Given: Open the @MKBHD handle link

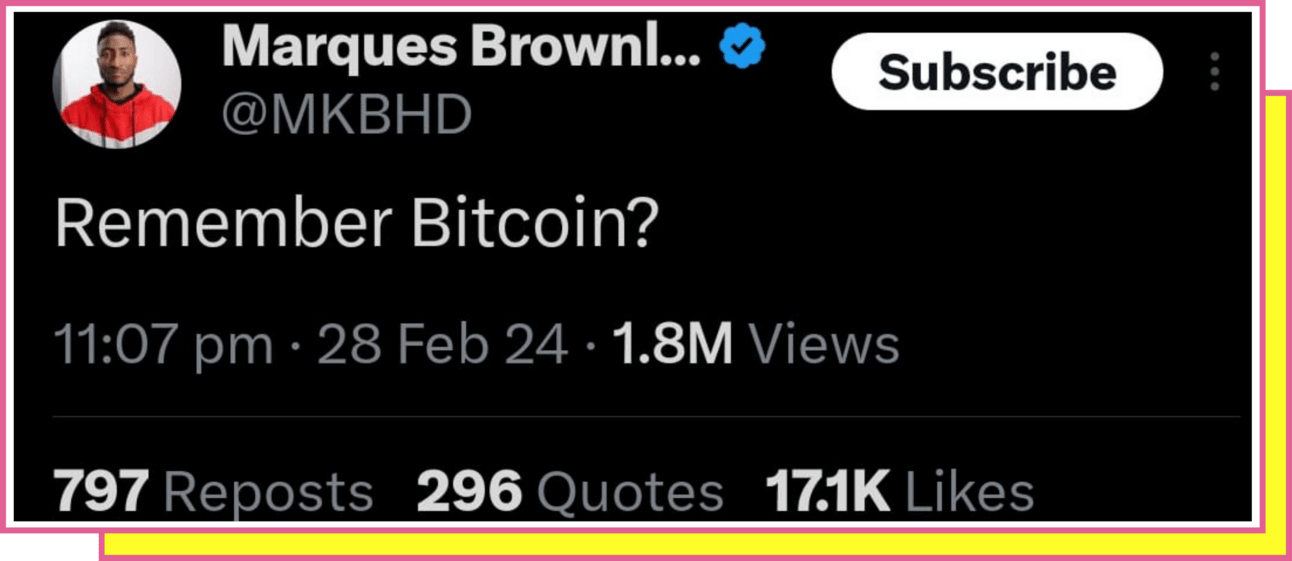Looking at the screenshot, I should point(345,116).
